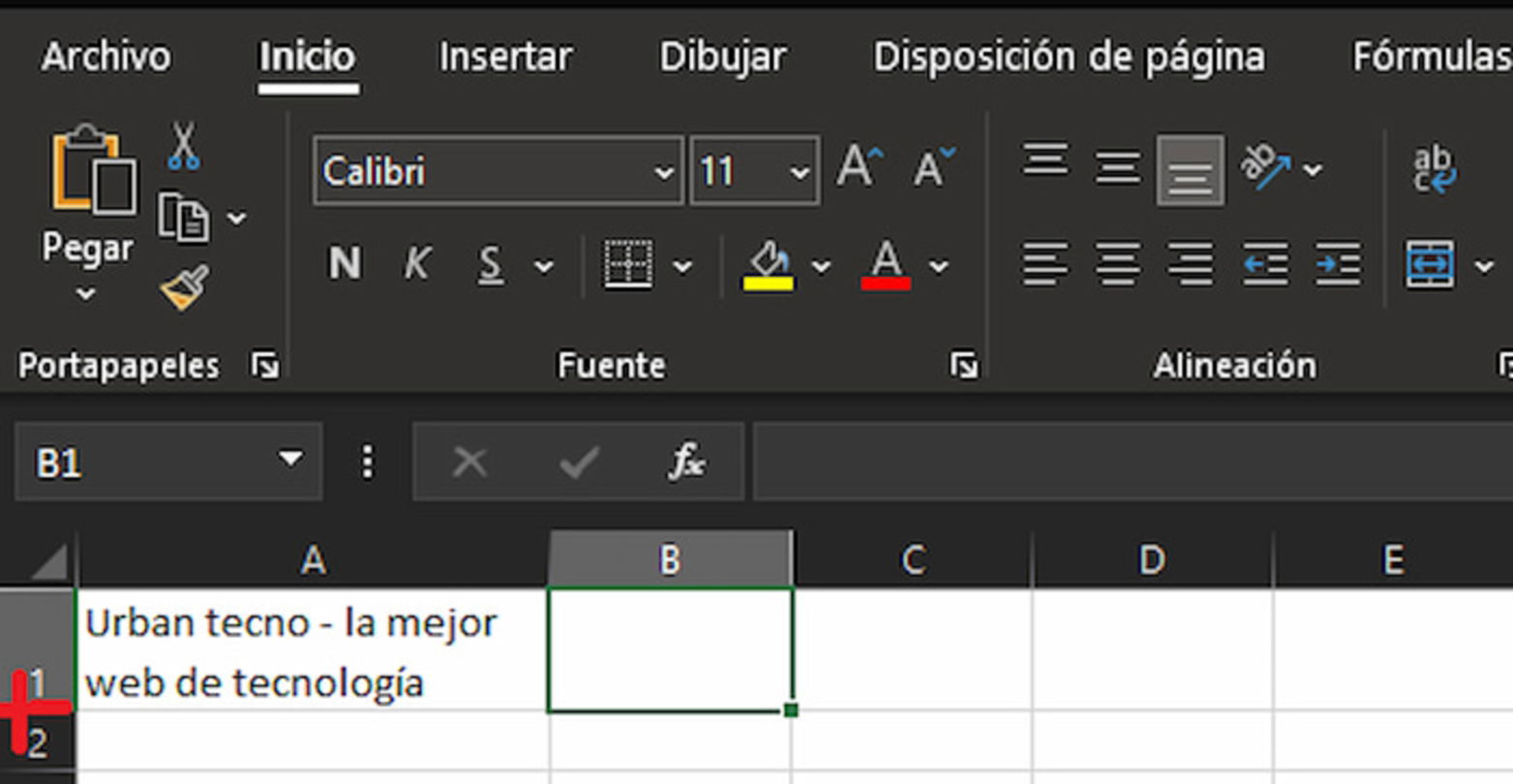The image size is (1513, 784).
Task: Select column C header
Action: pos(913,559)
